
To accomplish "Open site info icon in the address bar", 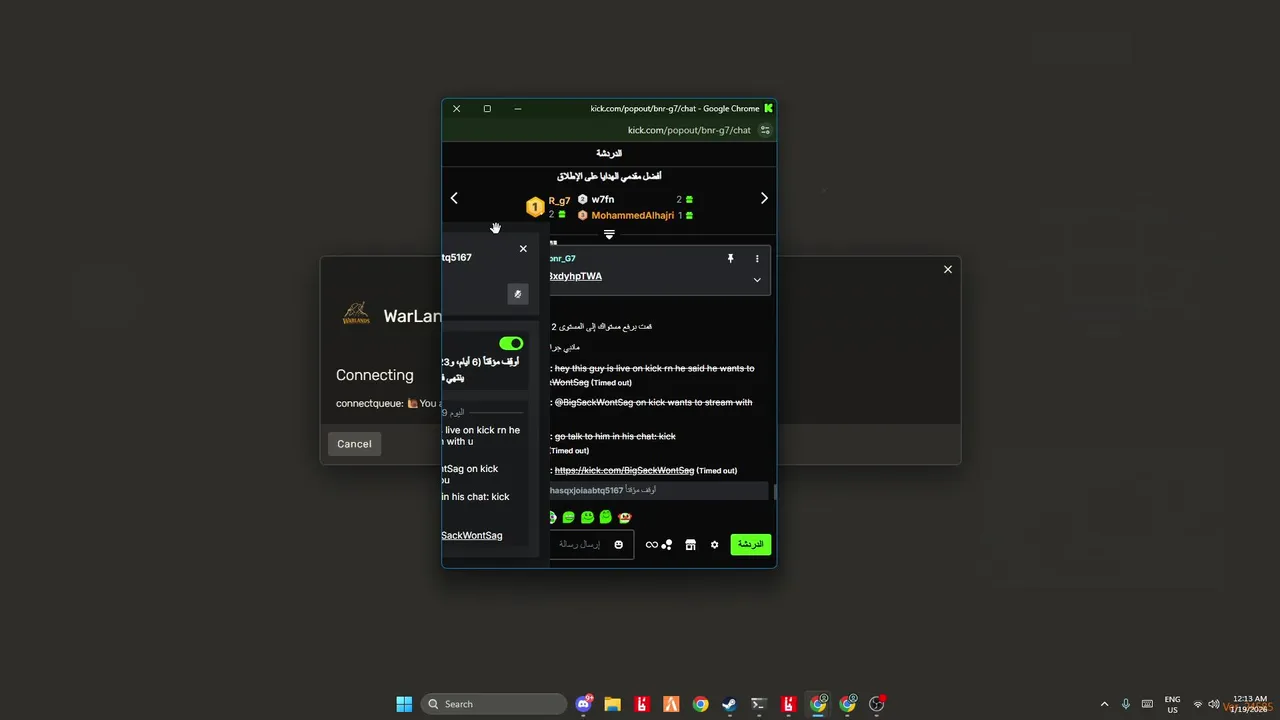I will (x=765, y=130).
